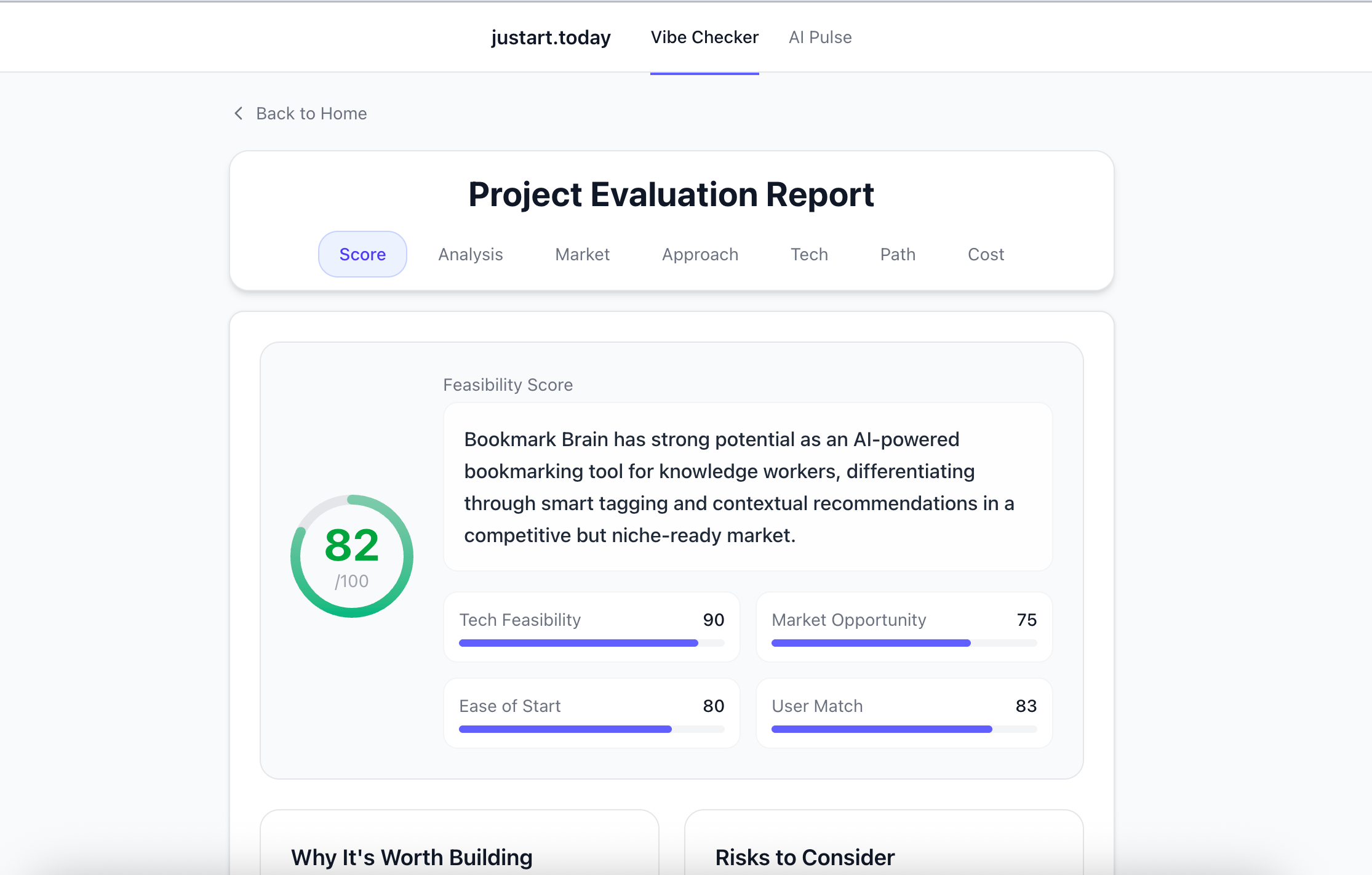Click the User Match progress bar
This screenshot has height=875, width=1372.
point(904,729)
